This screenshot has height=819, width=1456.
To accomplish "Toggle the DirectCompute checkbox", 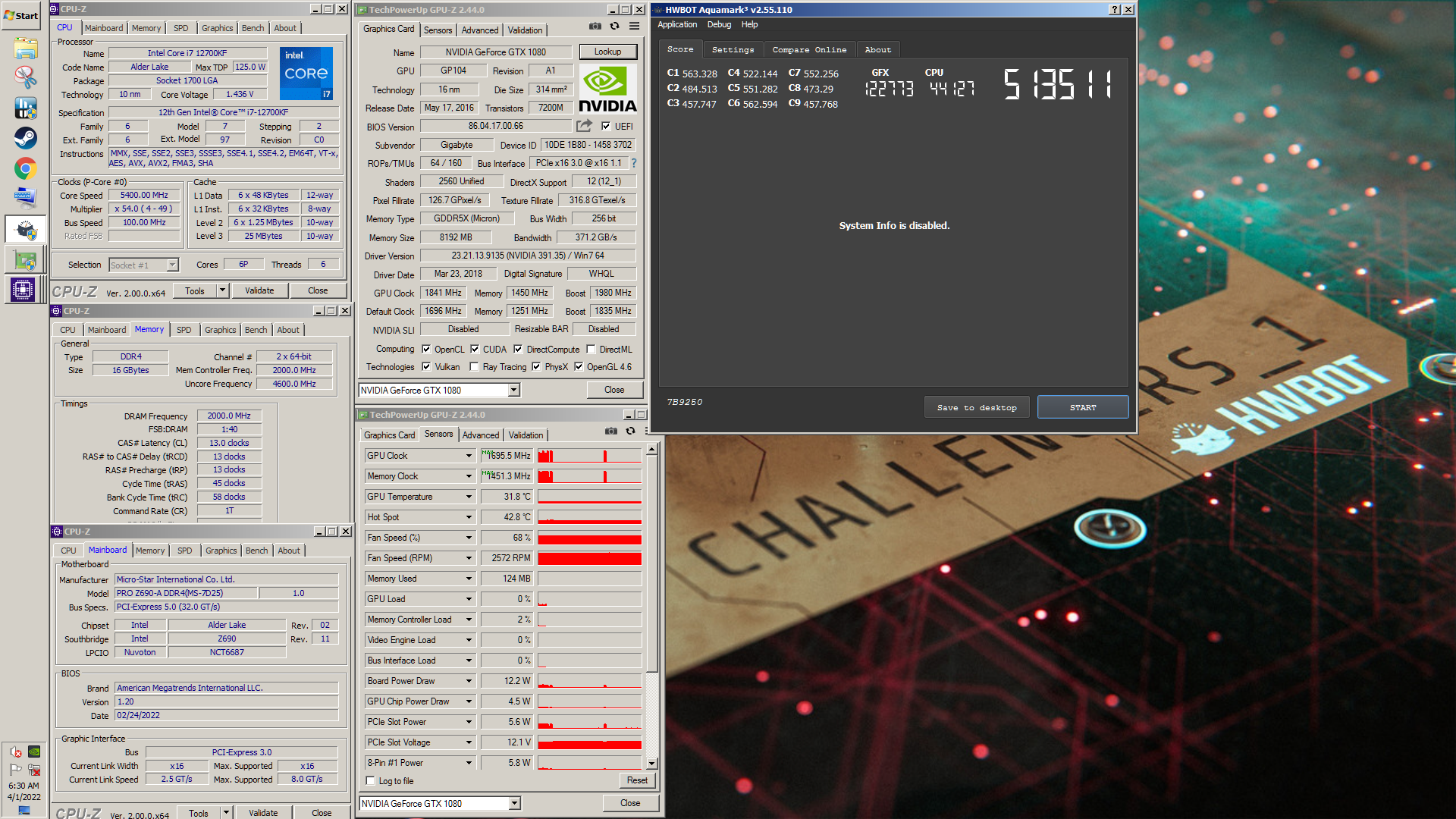I will point(518,350).
